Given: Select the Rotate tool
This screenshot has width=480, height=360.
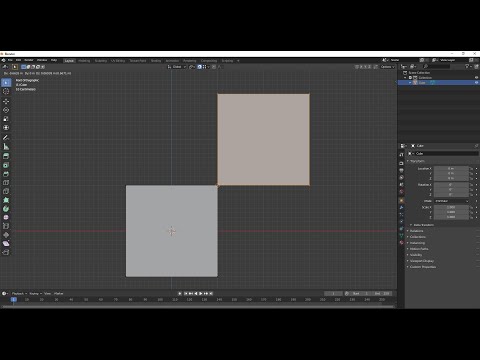Looking at the screenshot, I should (x=6, y=110).
